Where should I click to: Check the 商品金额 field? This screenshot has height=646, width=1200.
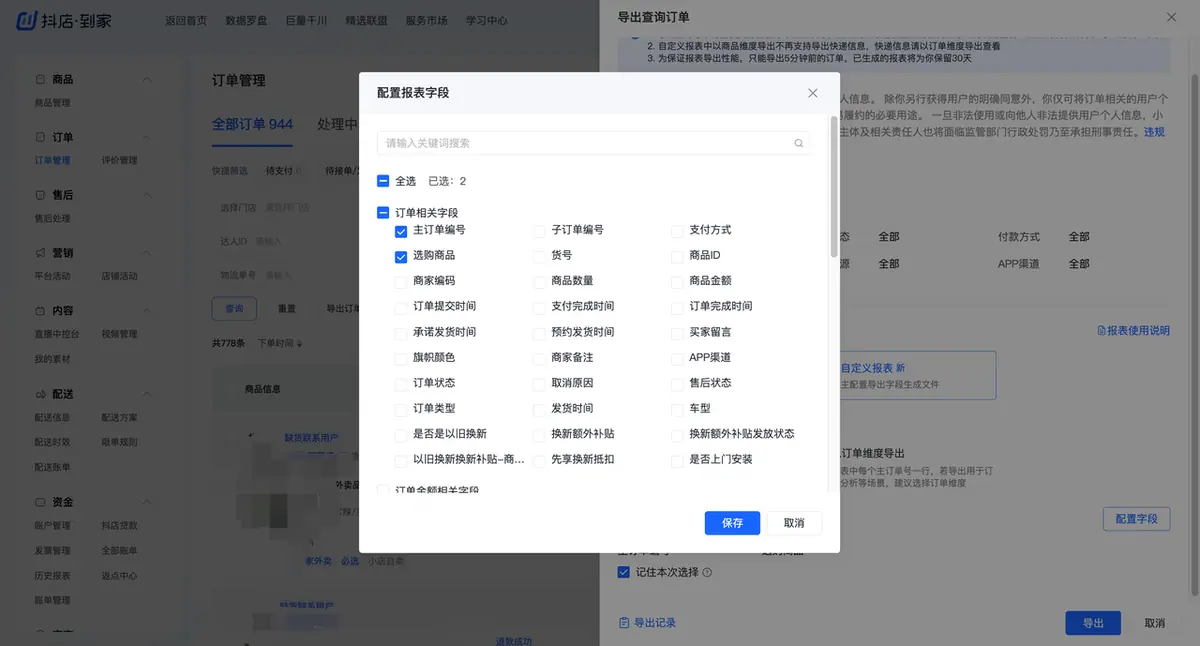coord(678,281)
